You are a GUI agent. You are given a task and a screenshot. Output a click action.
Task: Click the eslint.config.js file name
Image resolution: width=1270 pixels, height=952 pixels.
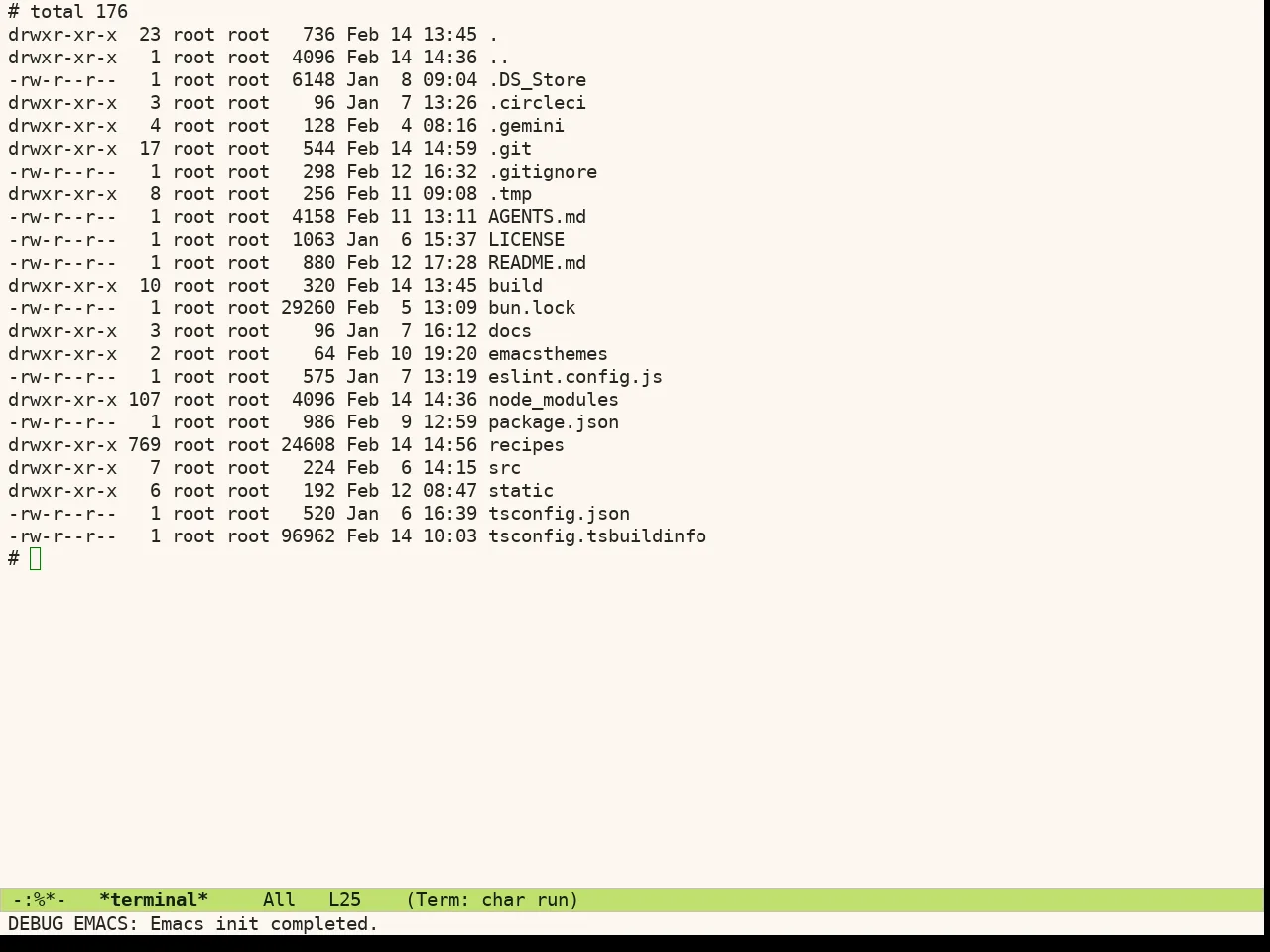(x=575, y=377)
